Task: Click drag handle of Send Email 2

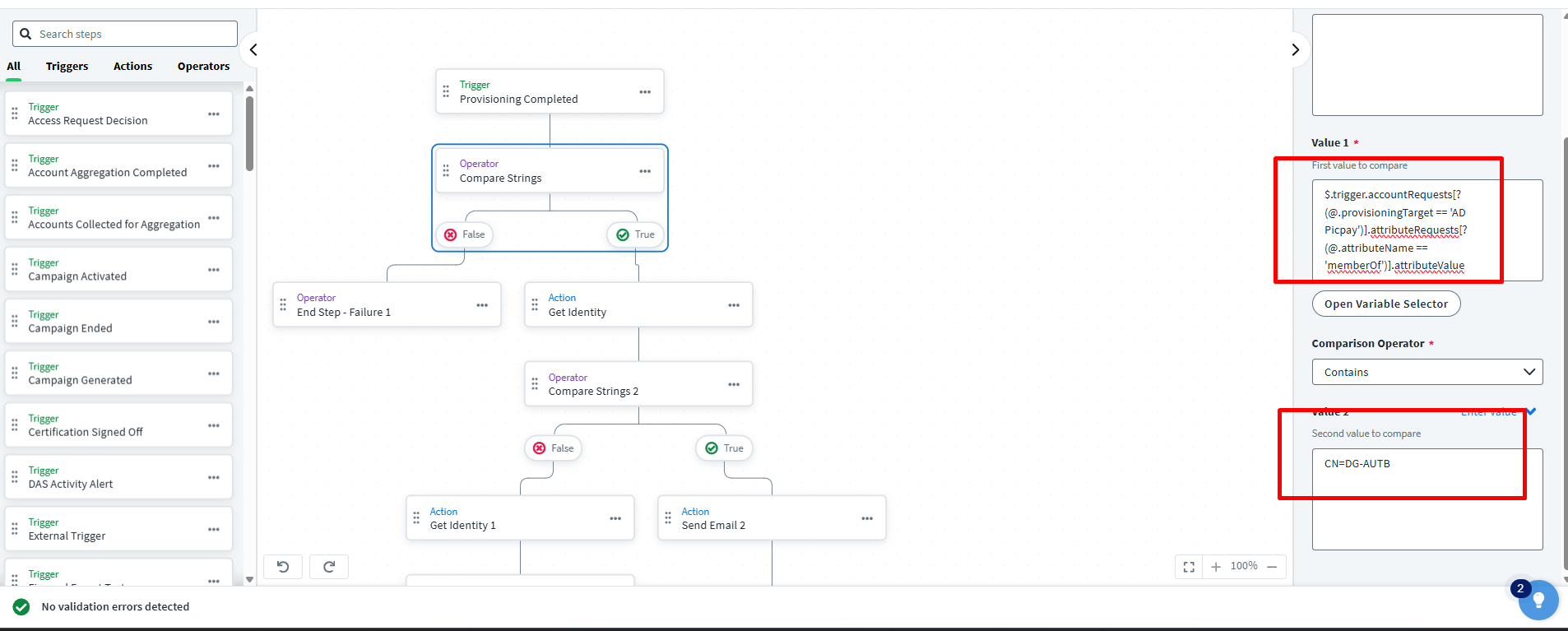Action: (x=668, y=518)
